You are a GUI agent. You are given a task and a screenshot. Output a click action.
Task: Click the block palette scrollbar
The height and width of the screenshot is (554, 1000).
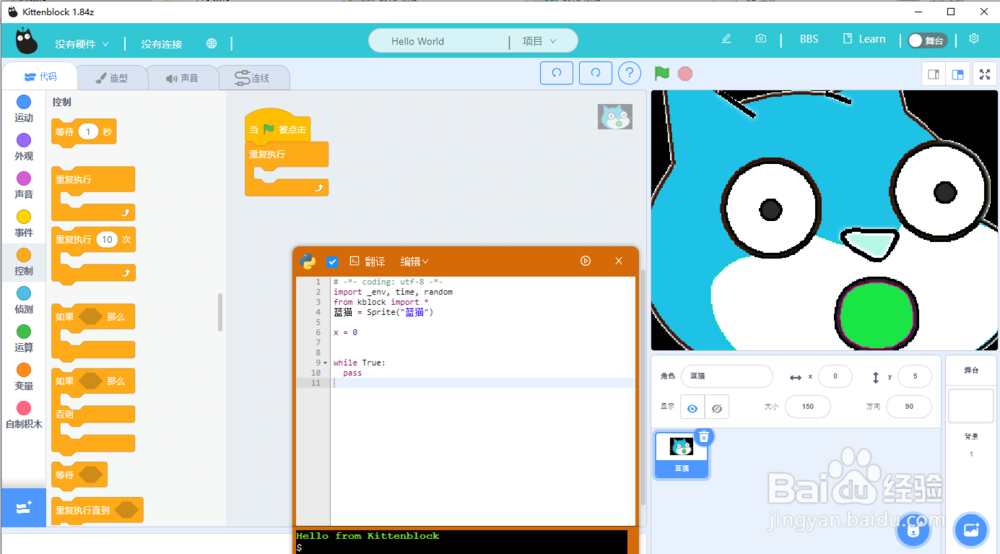[220, 312]
